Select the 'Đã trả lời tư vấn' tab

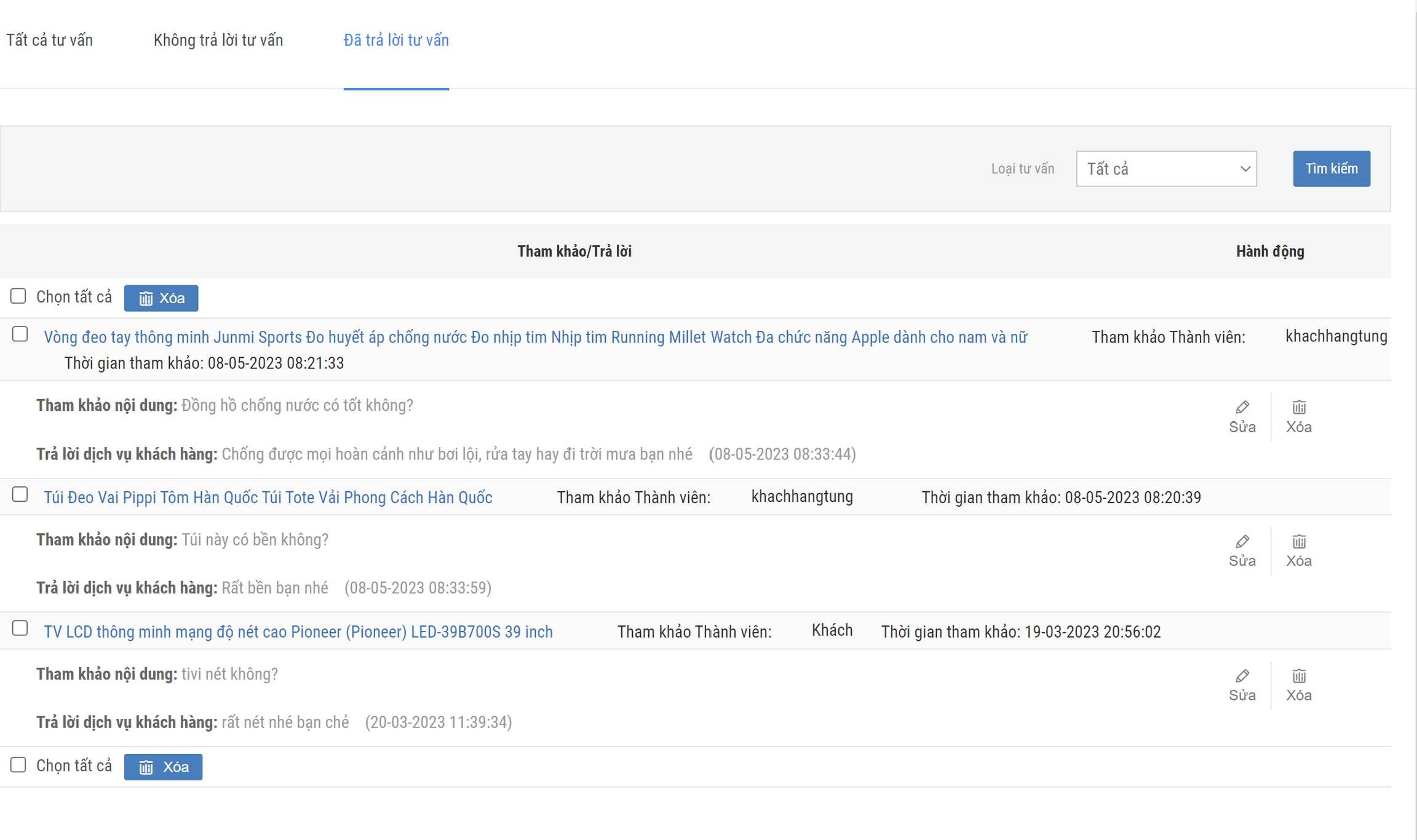click(x=395, y=41)
